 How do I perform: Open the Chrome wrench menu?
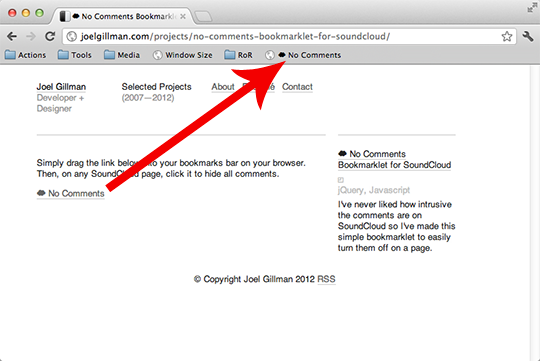click(528, 36)
